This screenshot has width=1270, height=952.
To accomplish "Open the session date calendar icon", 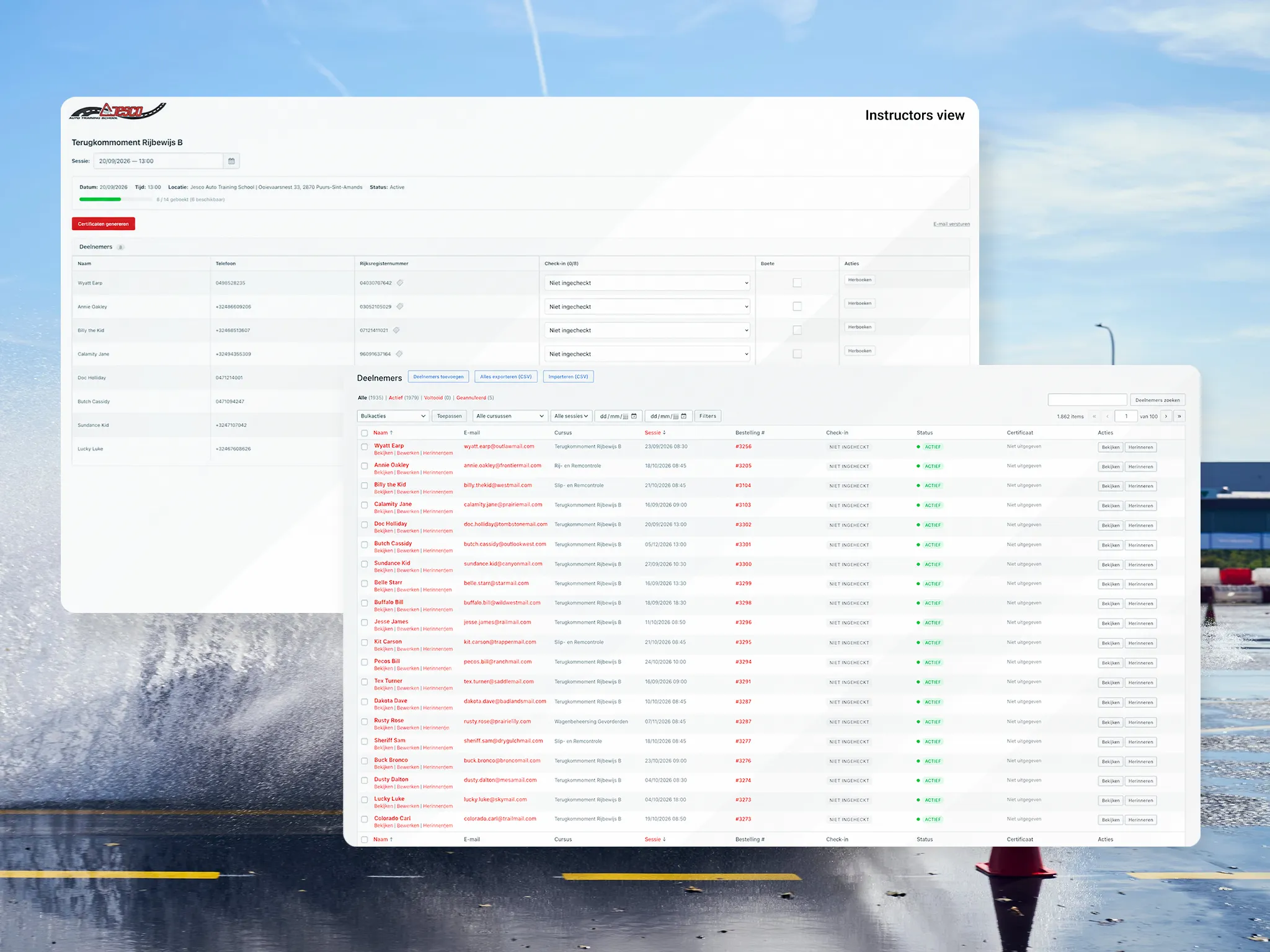I will click(231, 161).
